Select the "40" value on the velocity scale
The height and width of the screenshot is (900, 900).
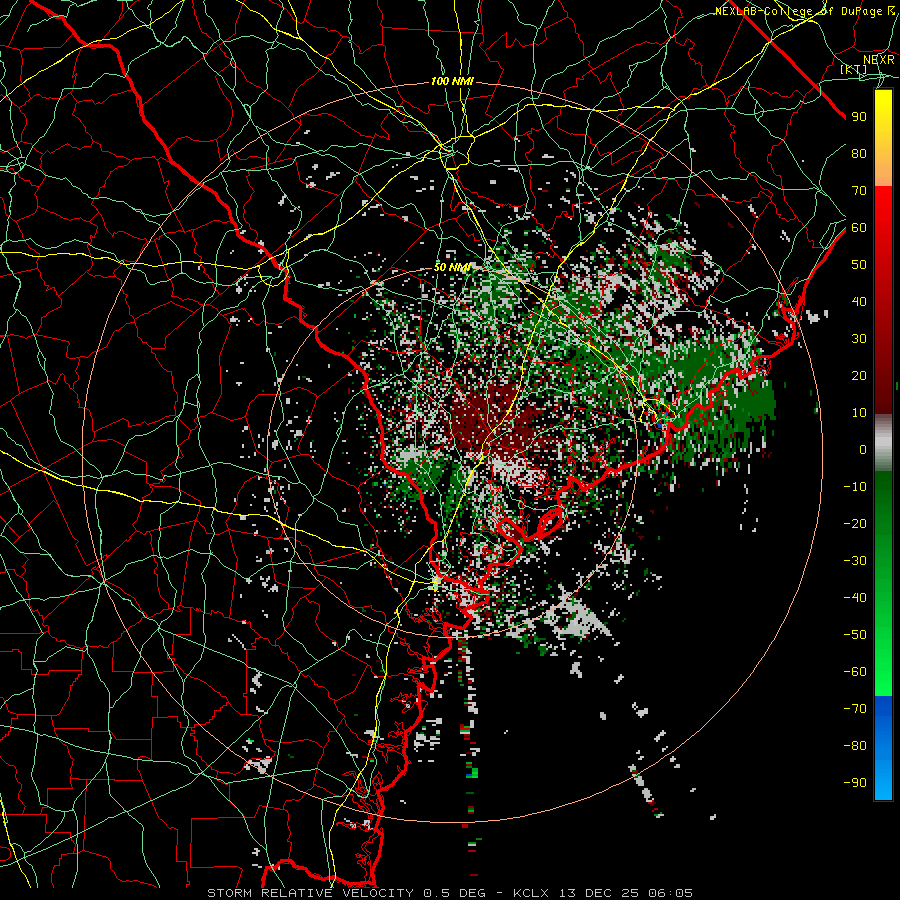point(859,301)
